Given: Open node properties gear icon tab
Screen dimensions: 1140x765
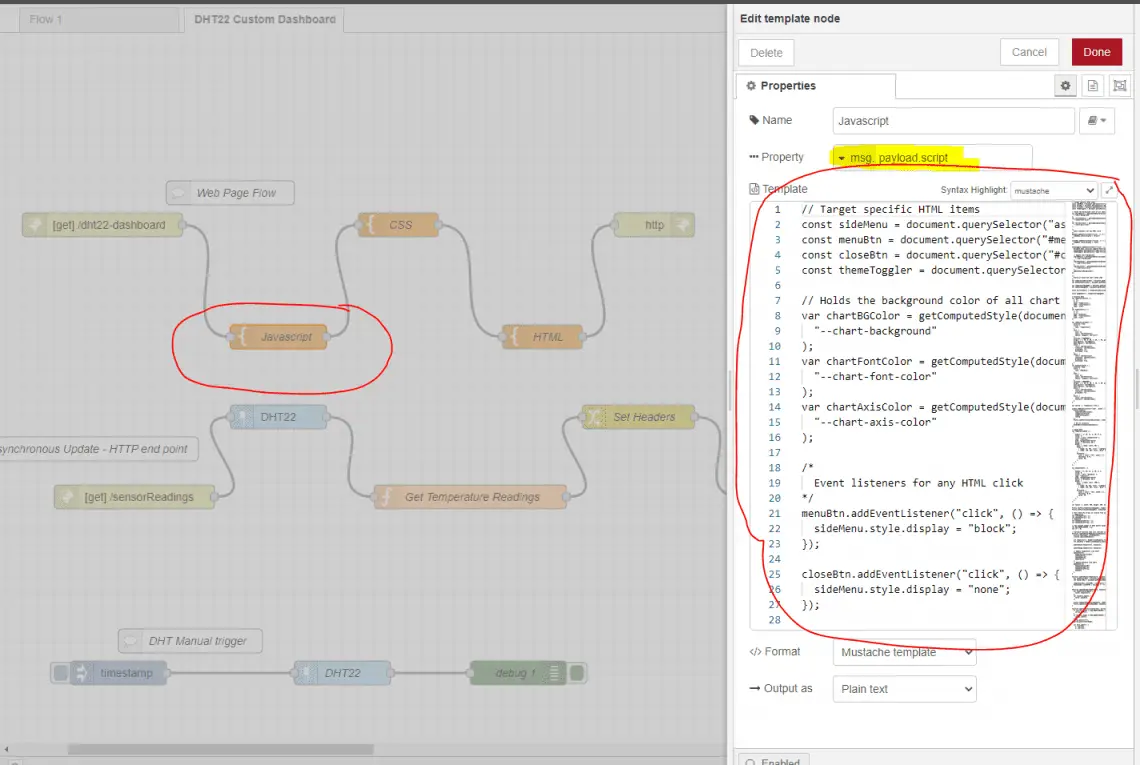Looking at the screenshot, I should (x=1065, y=86).
